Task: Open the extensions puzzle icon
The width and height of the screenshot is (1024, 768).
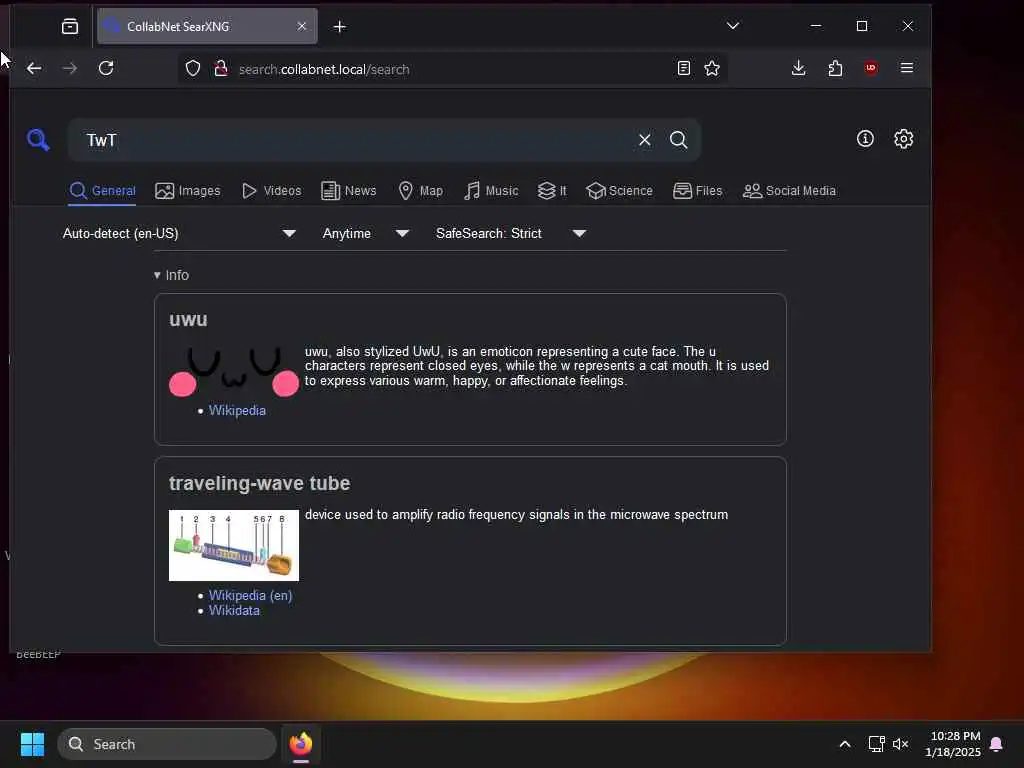Action: (x=835, y=68)
